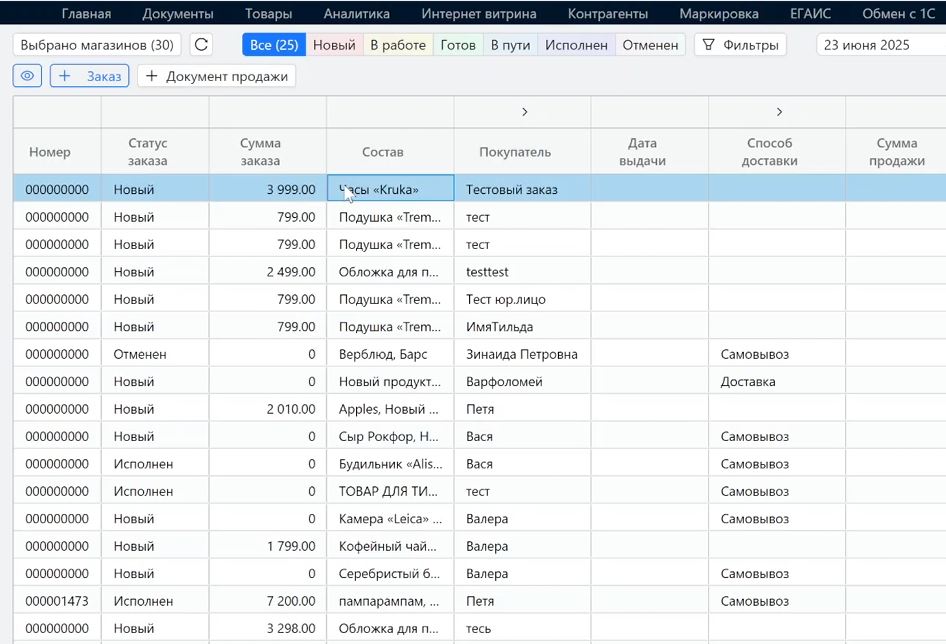Add a new Заказ with plus button
The width and height of the screenshot is (946, 644).
(x=90, y=76)
